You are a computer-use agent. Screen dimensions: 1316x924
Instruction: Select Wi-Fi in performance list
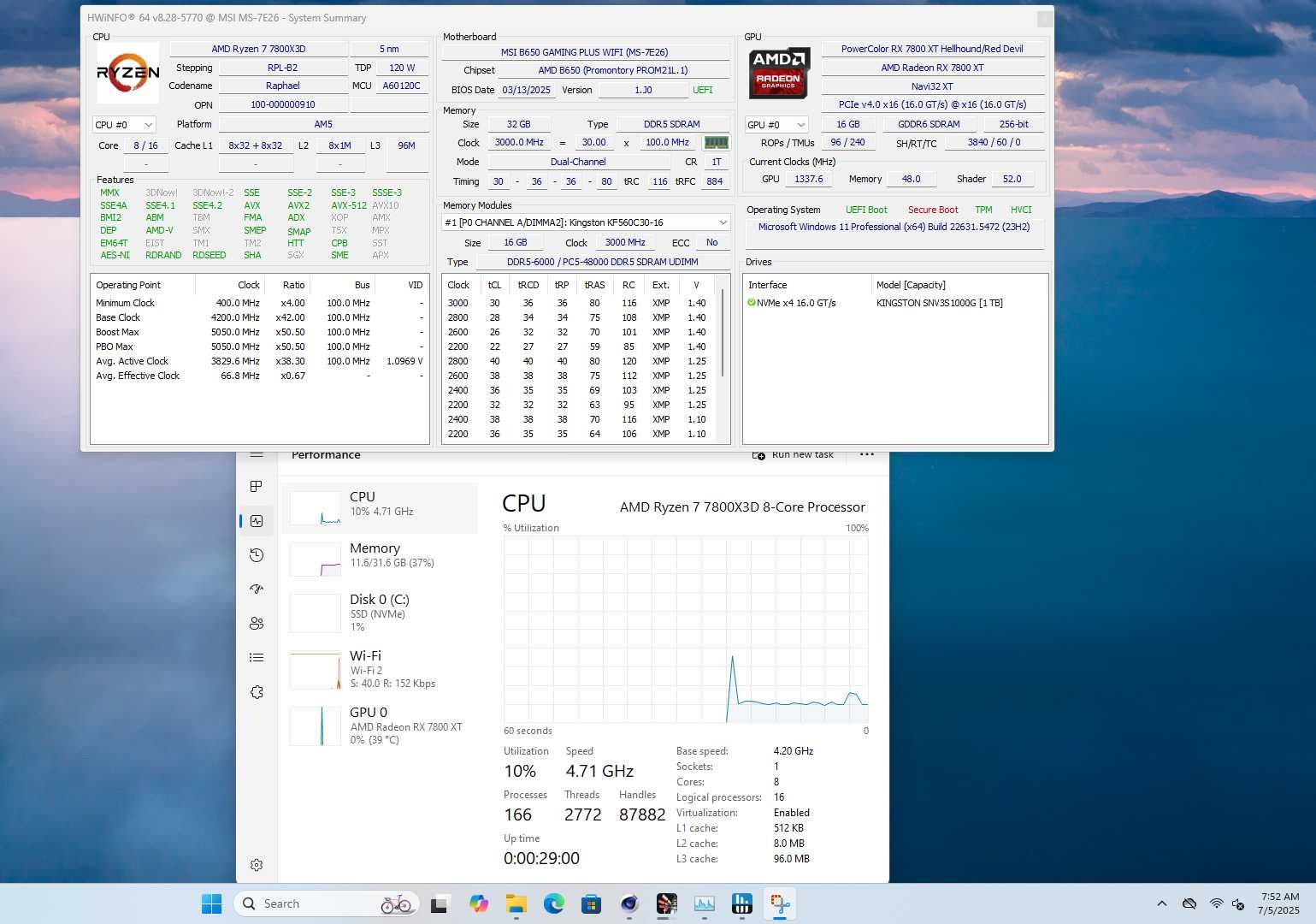click(x=380, y=669)
